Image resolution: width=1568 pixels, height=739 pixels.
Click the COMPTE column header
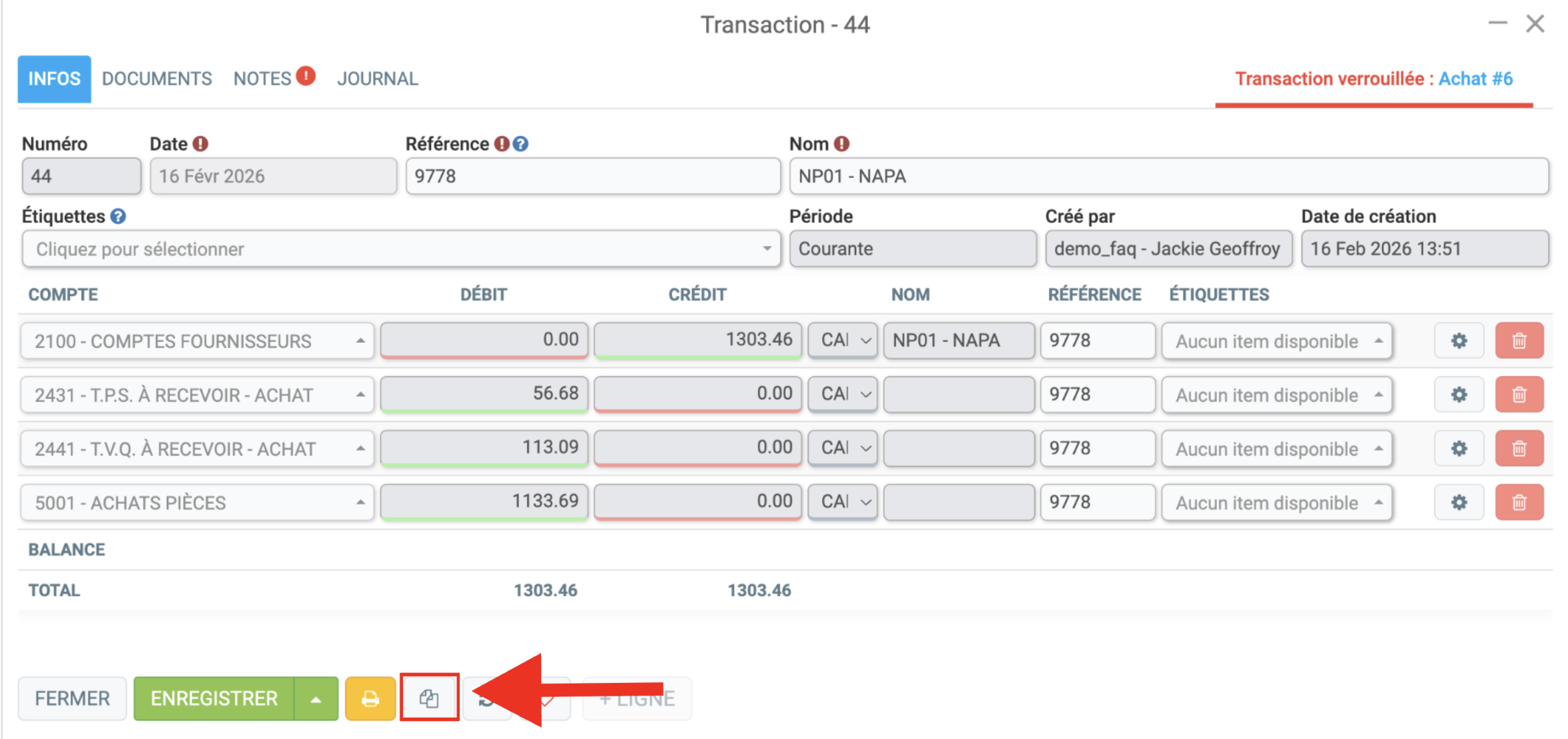pyautogui.click(x=63, y=295)
